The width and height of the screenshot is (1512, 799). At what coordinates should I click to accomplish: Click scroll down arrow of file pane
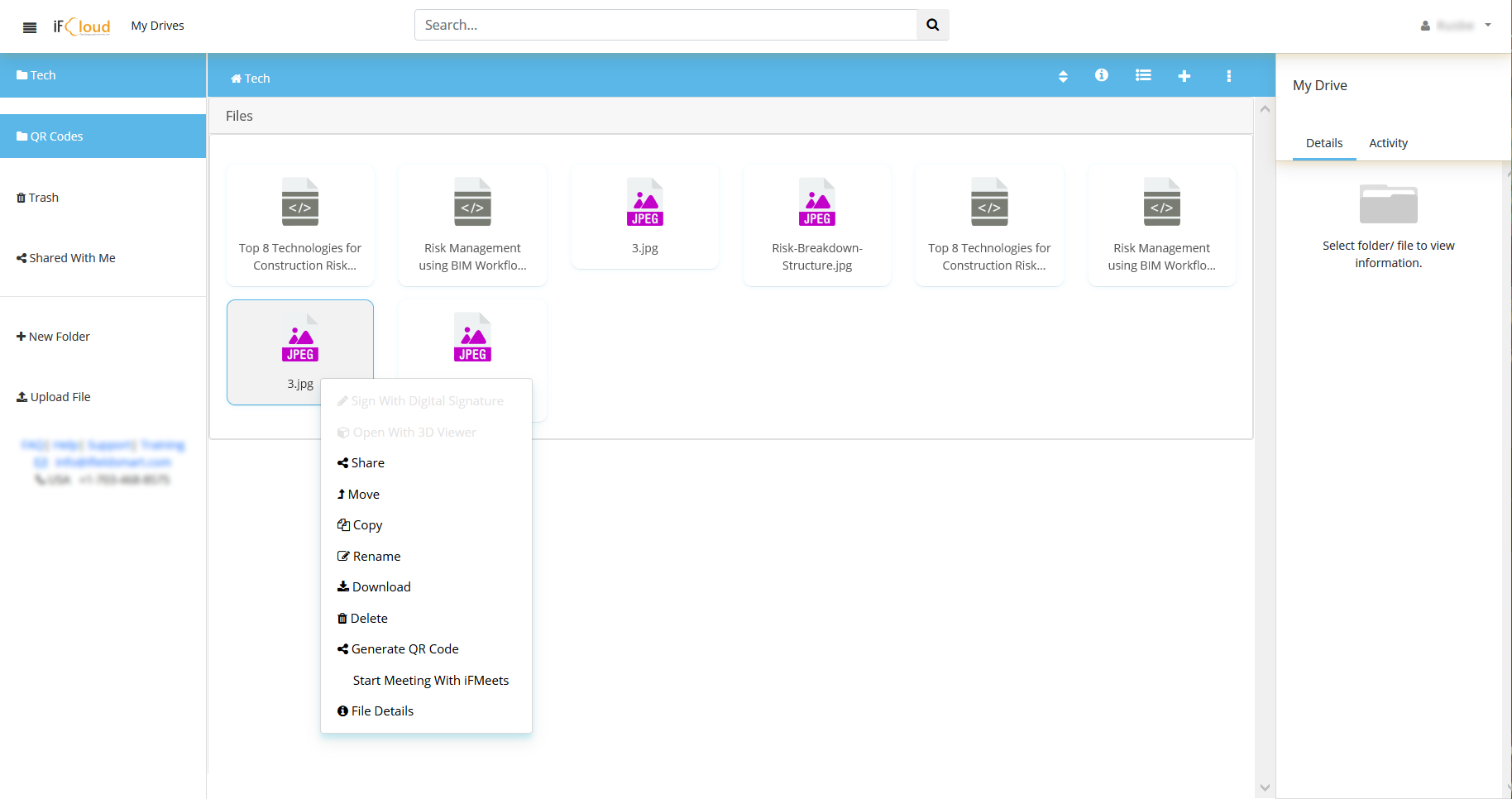[x=1265, y=787]
